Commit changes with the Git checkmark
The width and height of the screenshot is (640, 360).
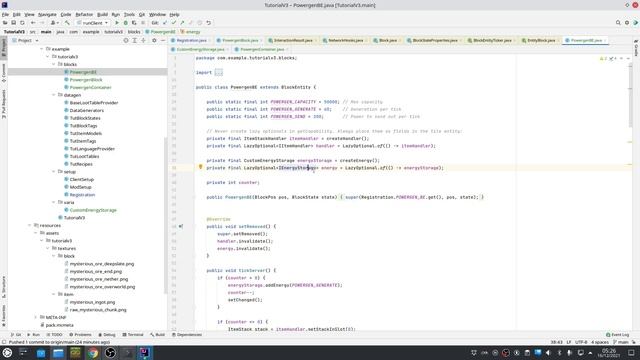point(173,23)
